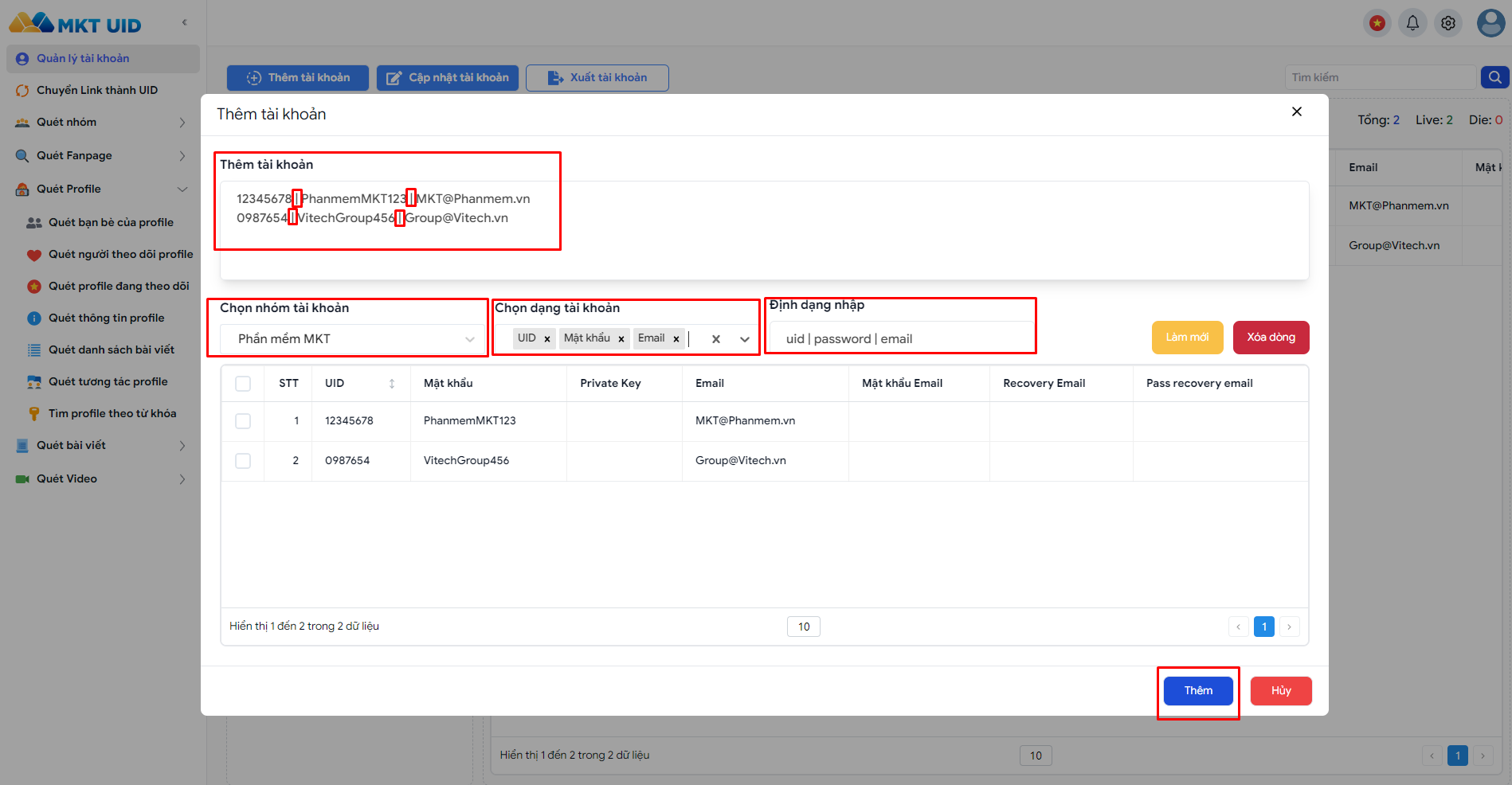This screenshot has width=1512, height=785.
Task: Expand the Quét bài viết chevron
Action: (182, 445)
